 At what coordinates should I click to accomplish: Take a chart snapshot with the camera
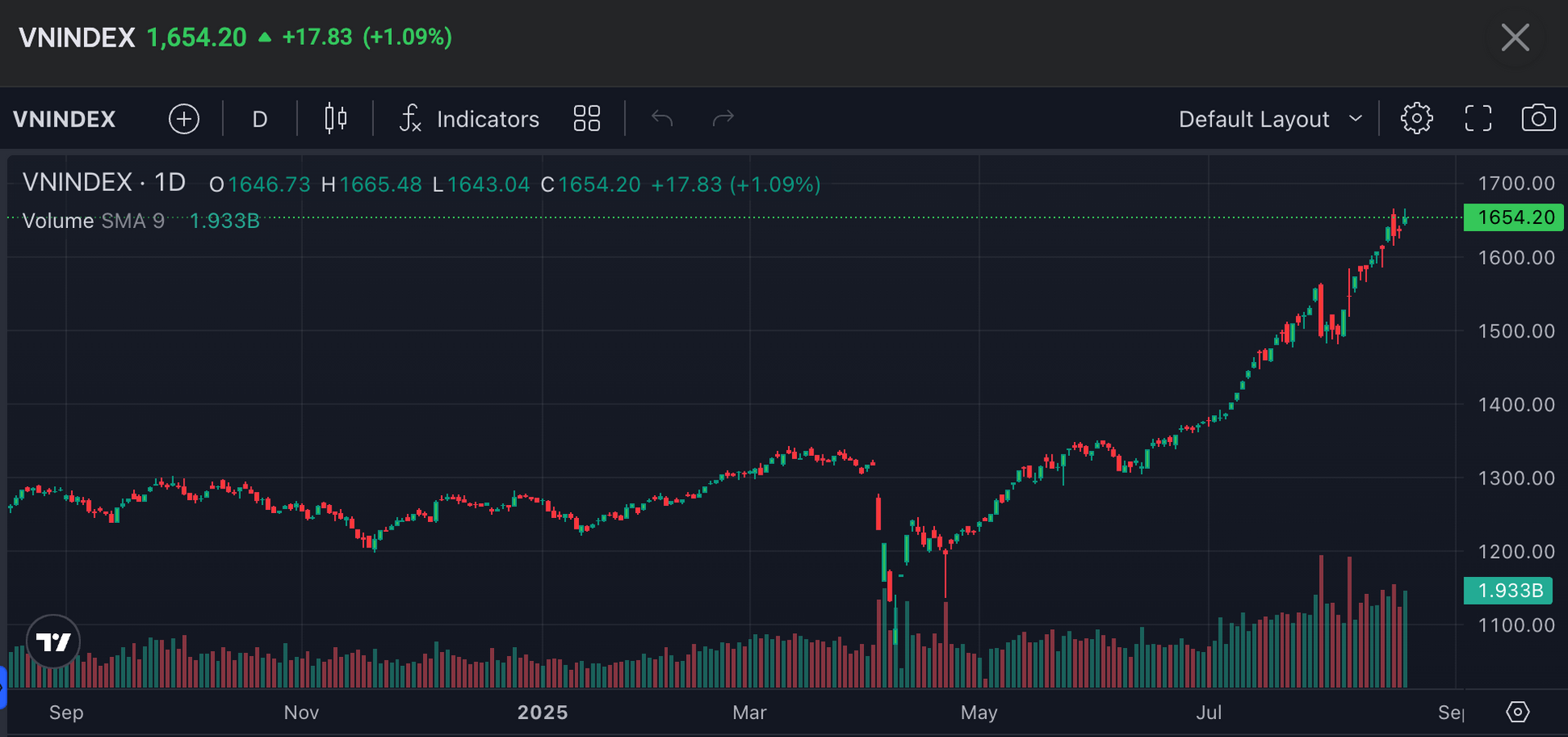(x=1539, y=119)
